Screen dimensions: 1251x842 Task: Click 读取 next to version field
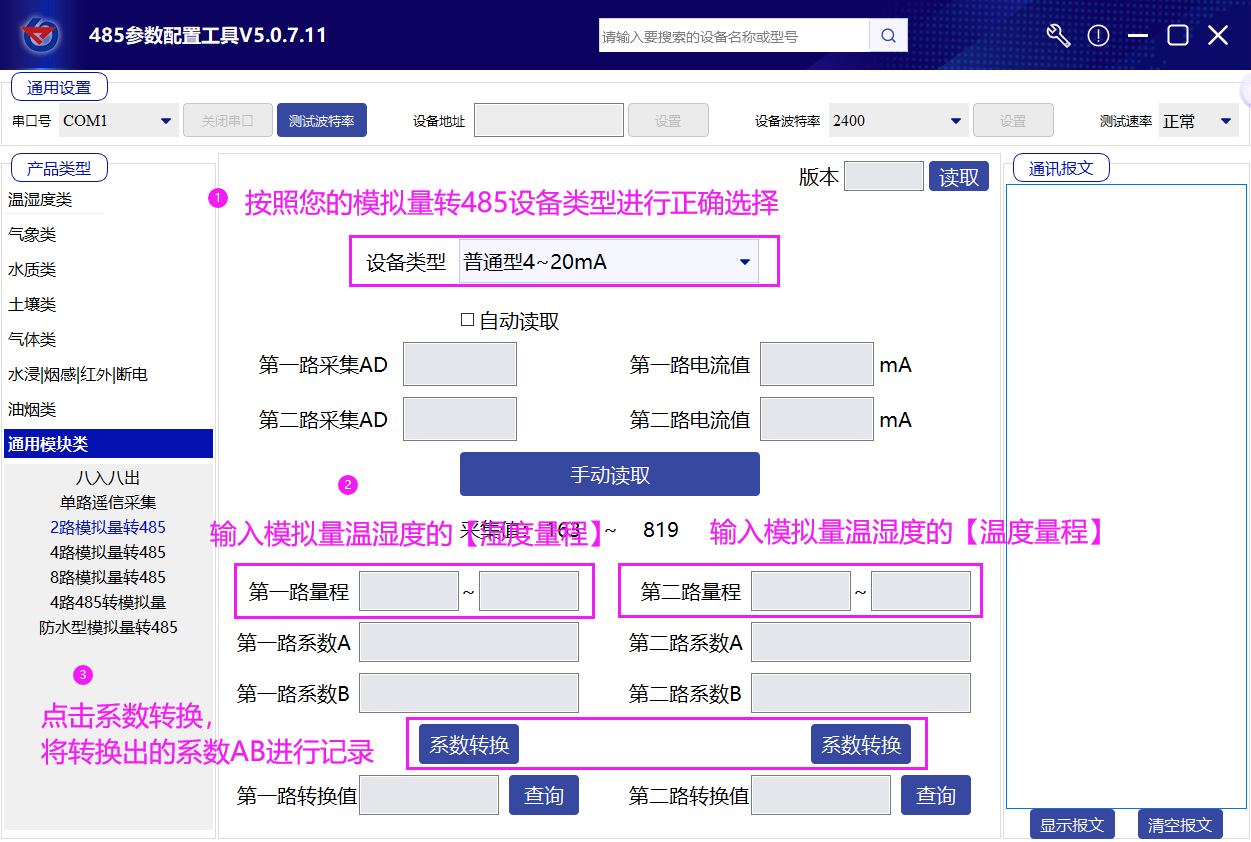point(958,177)
